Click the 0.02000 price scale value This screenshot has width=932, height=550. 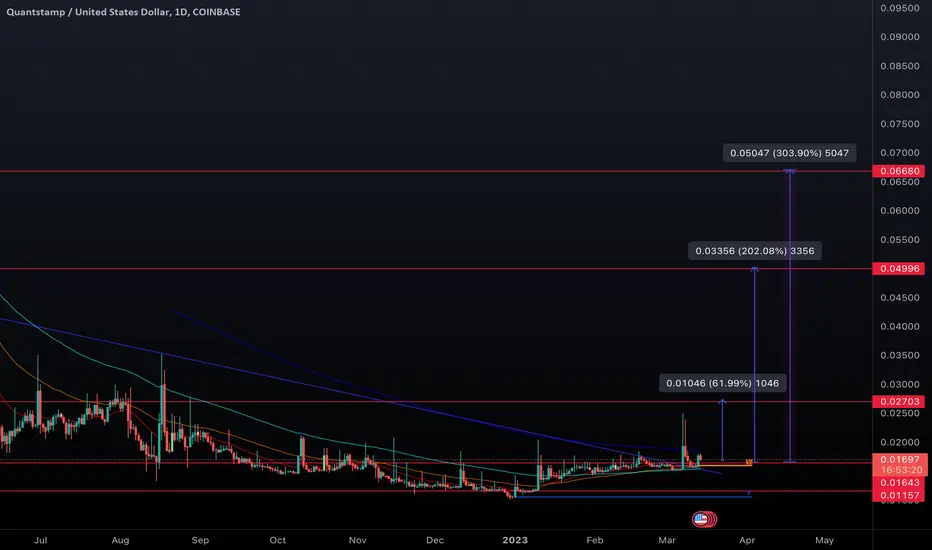(900, 442)
